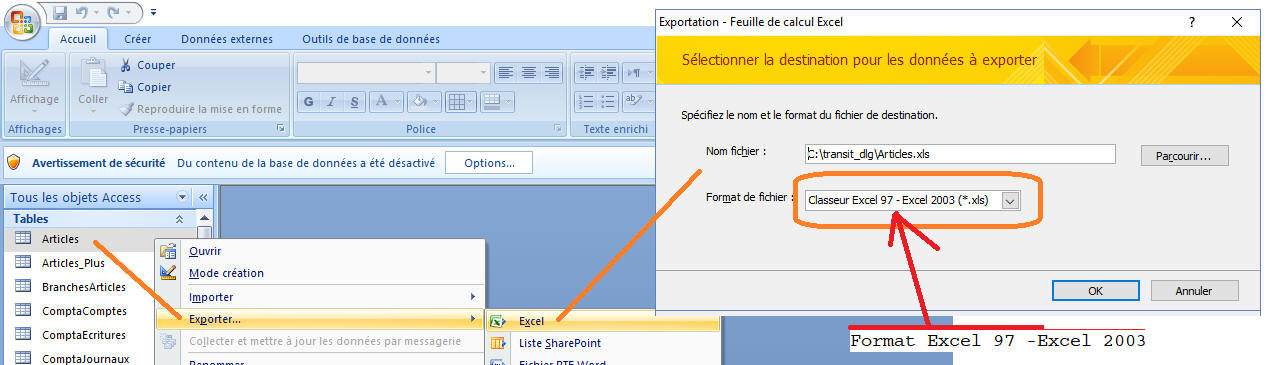
Task: Click the Couper scissors command
Action: (148, 65)
